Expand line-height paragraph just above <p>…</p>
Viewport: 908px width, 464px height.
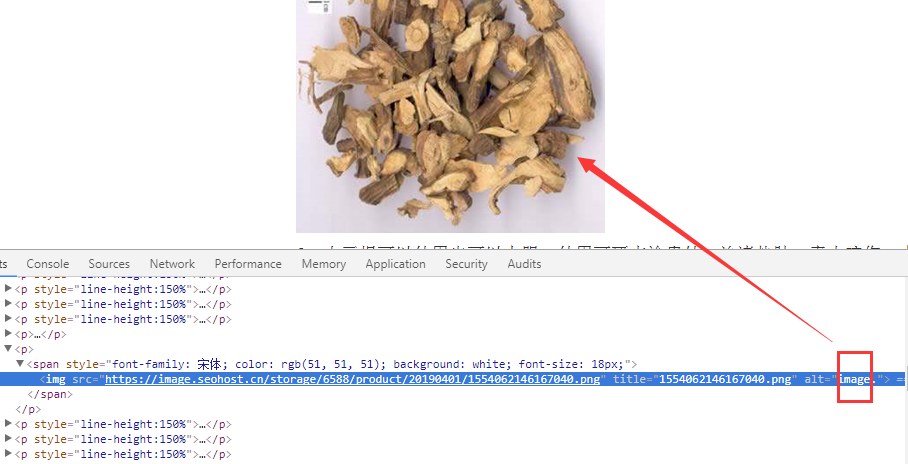(8, 319)
